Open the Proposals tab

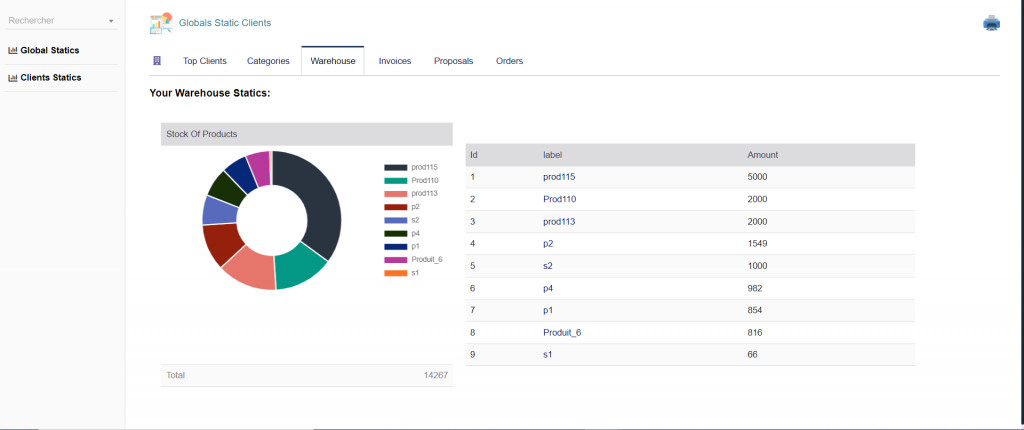[453, 61]
